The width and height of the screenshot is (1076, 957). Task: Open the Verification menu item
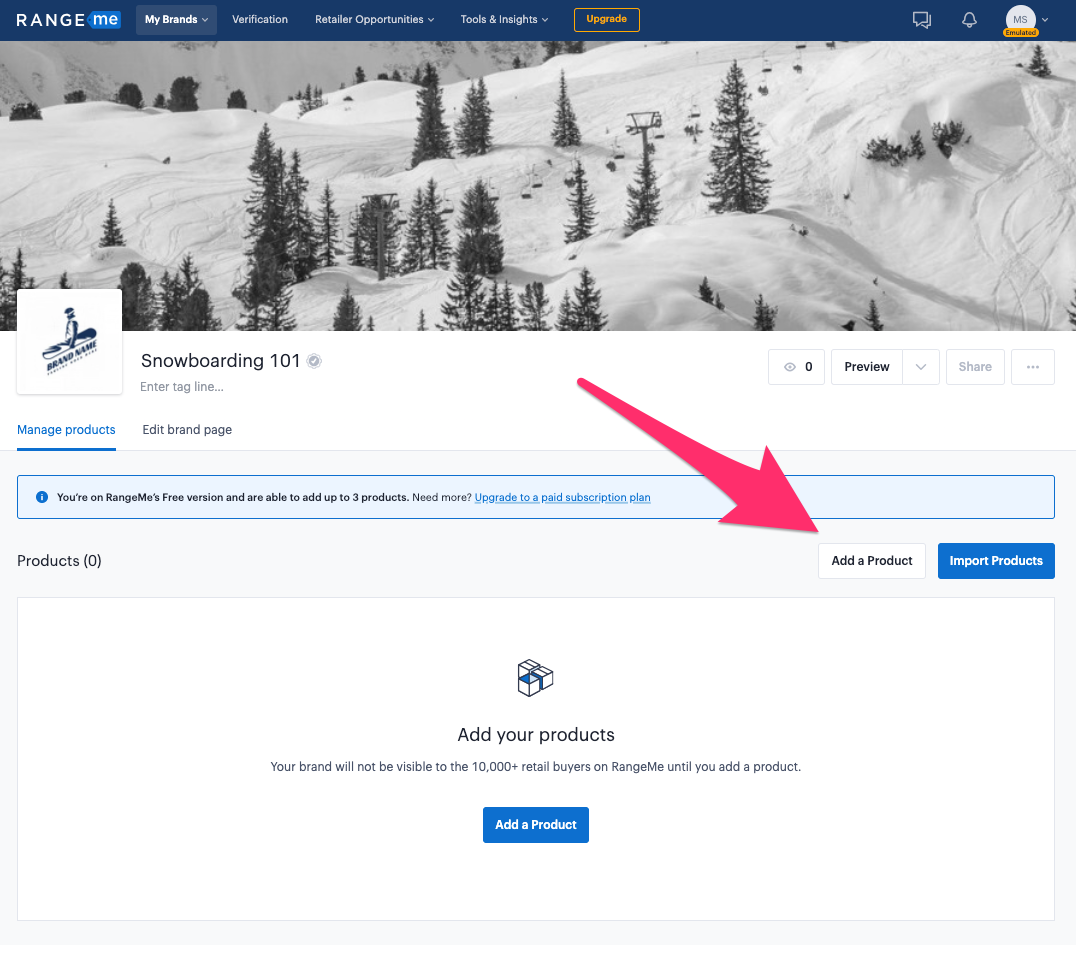pyautogui.click(x=259, y=19)
